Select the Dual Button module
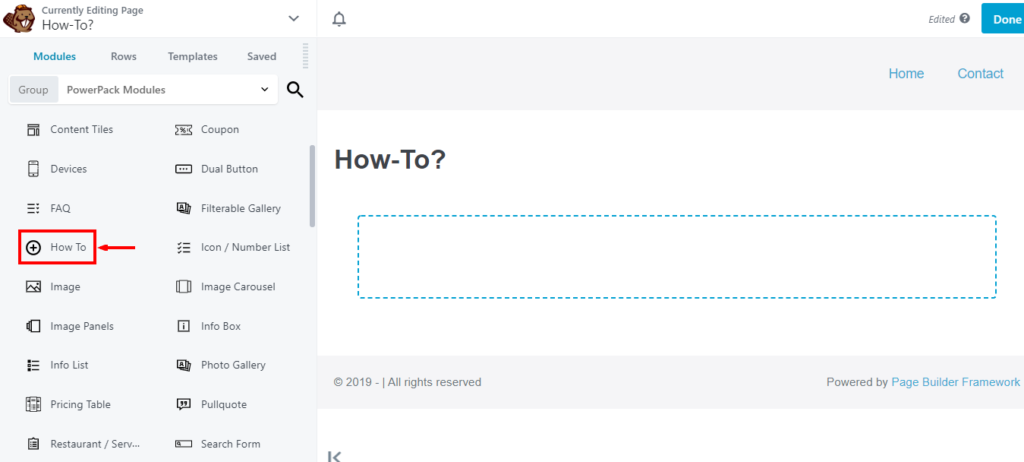The image size is (1024, 462). point(217,169)
